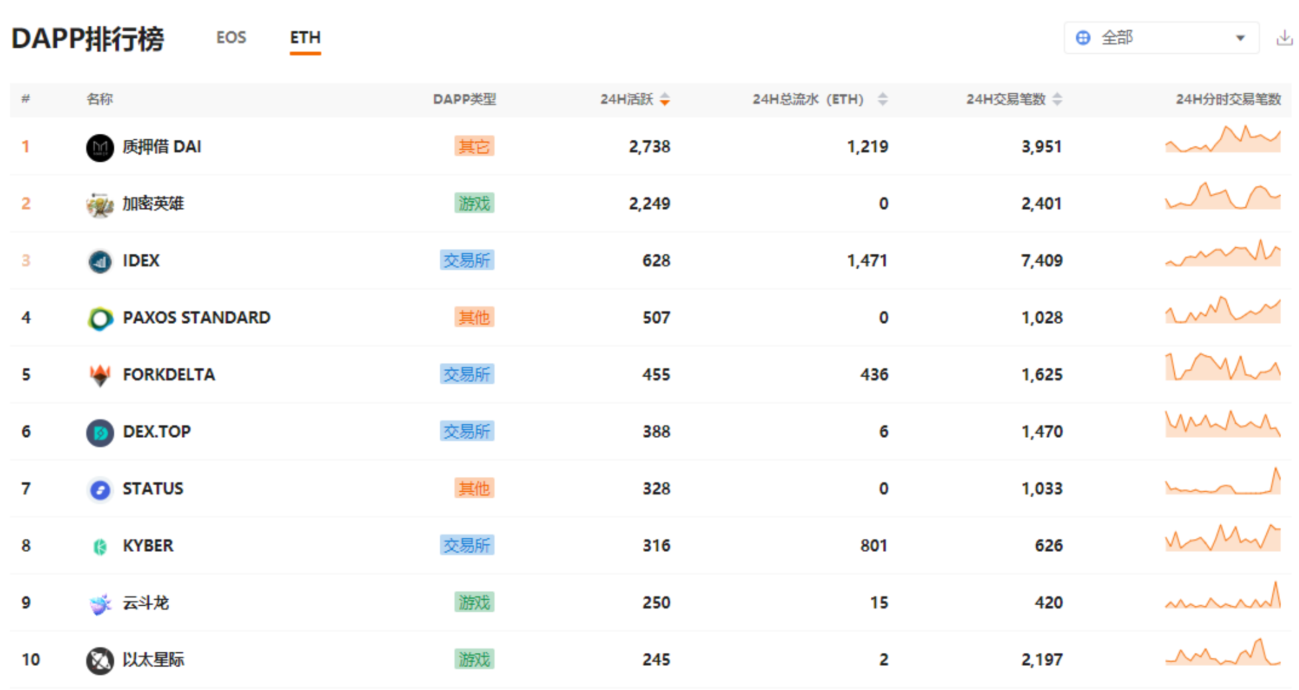The width and height of the screenshot is (1299, 690).
Task: Click the 其他 tag on PAXOS STANDARD row
Action: (474, 318)
